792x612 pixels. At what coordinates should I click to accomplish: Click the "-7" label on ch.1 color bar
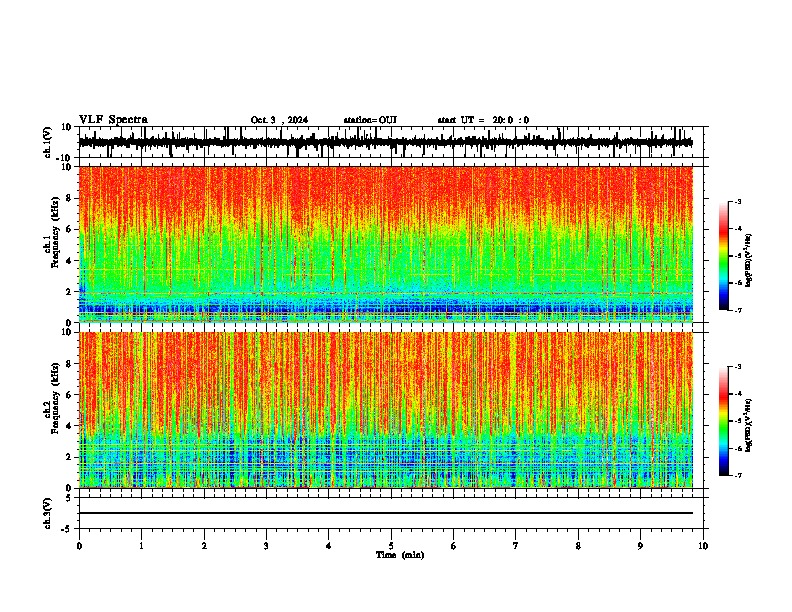click(737, 310)
